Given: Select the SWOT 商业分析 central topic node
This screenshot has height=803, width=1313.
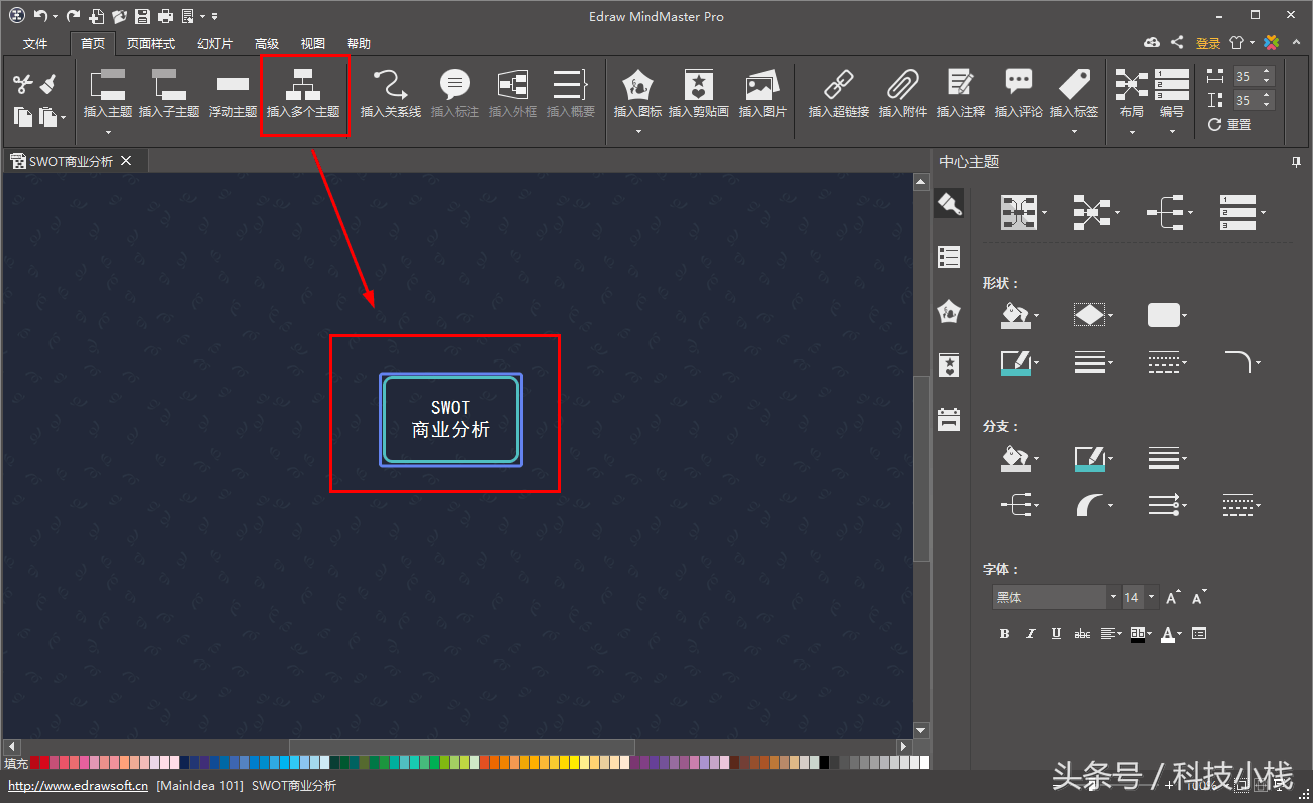Looking at the screenshot, I should pos(451,419).
